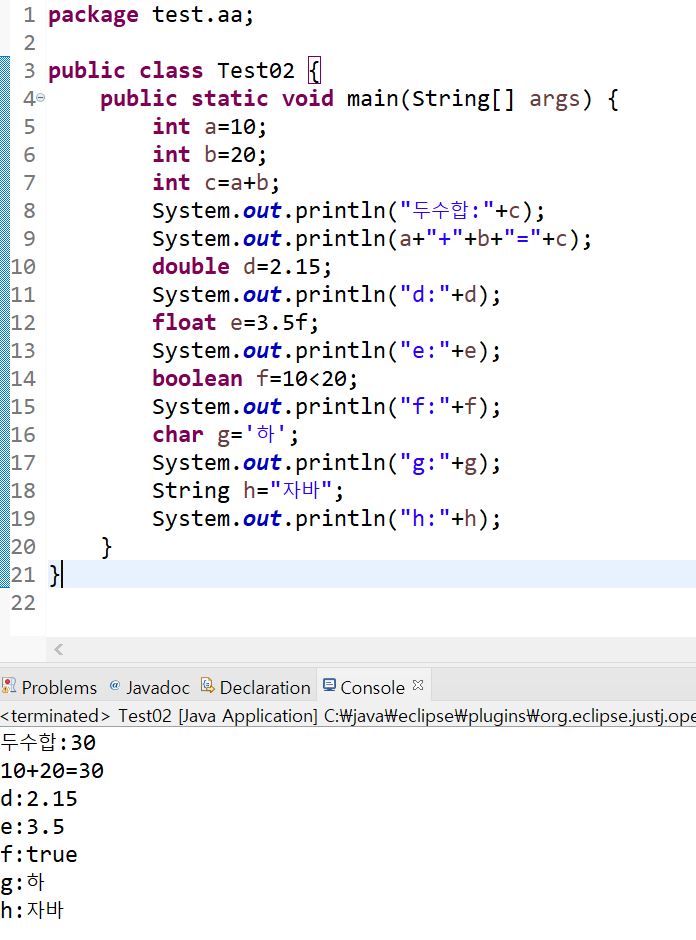Viewport: 696px width, 940px height.
Task: Click 'main(String[] args)' method signature
Action: point(469,98)
